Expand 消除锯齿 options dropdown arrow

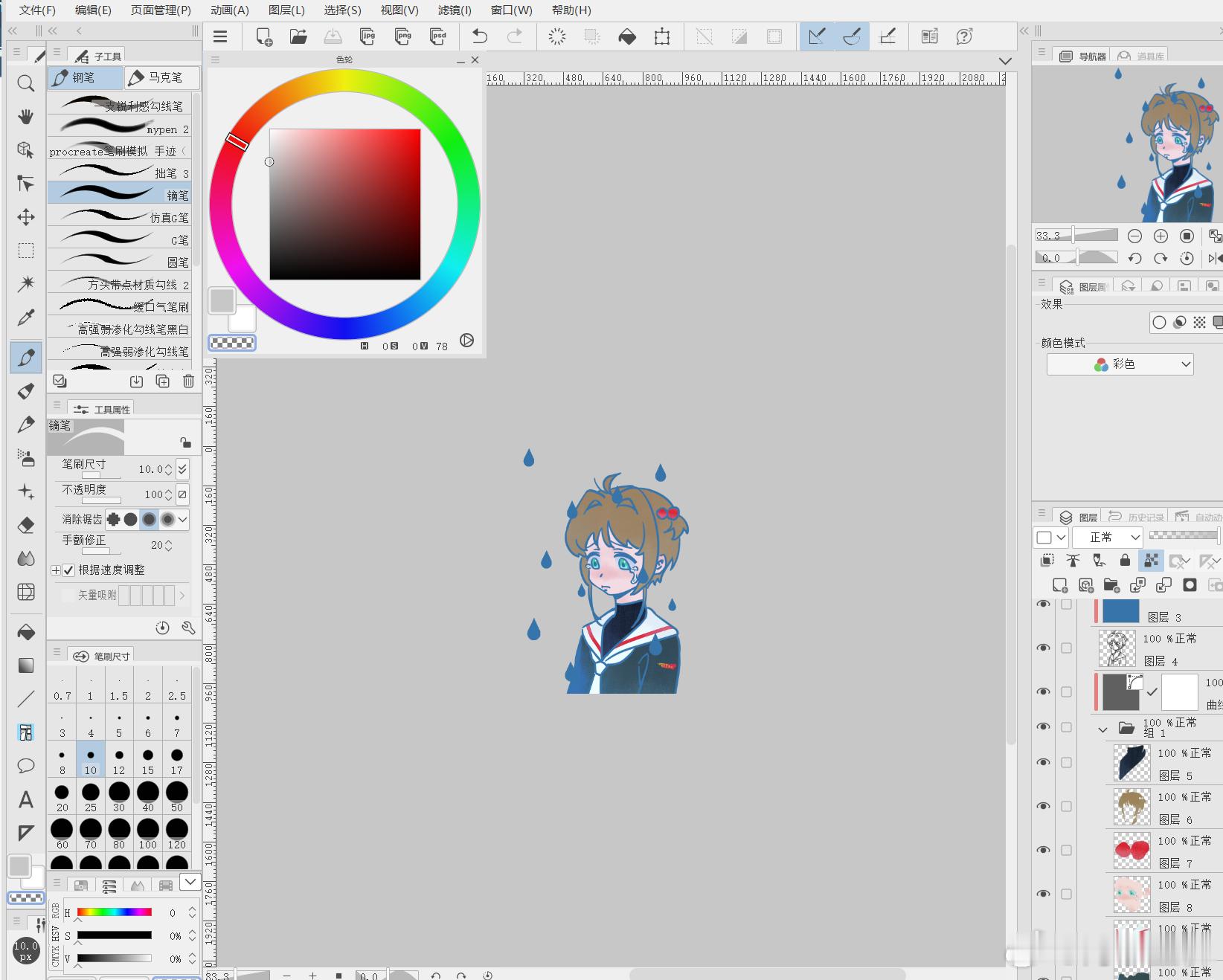coord(182,519)
